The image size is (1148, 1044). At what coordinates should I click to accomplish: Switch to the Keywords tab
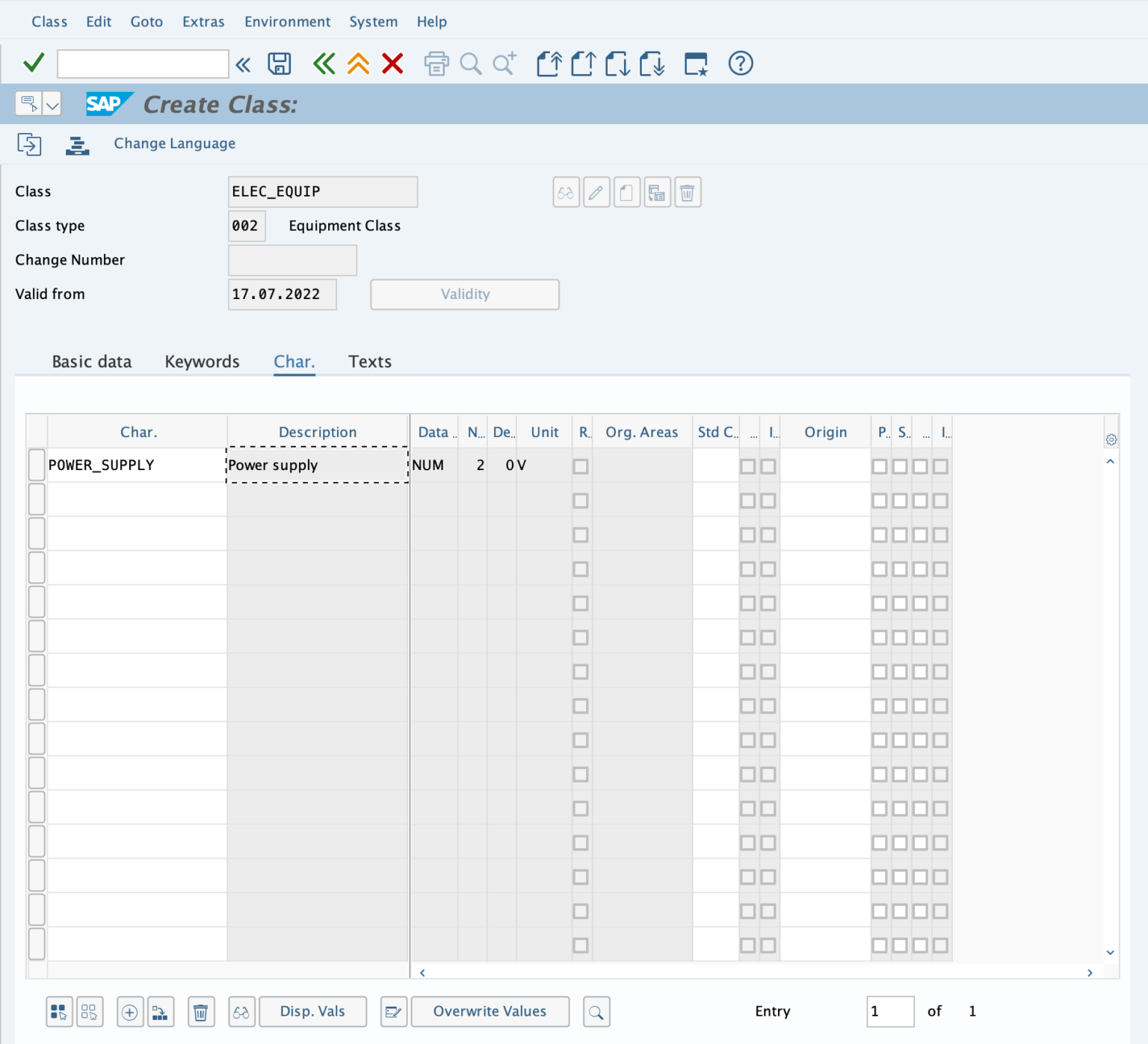pos(202,362)
